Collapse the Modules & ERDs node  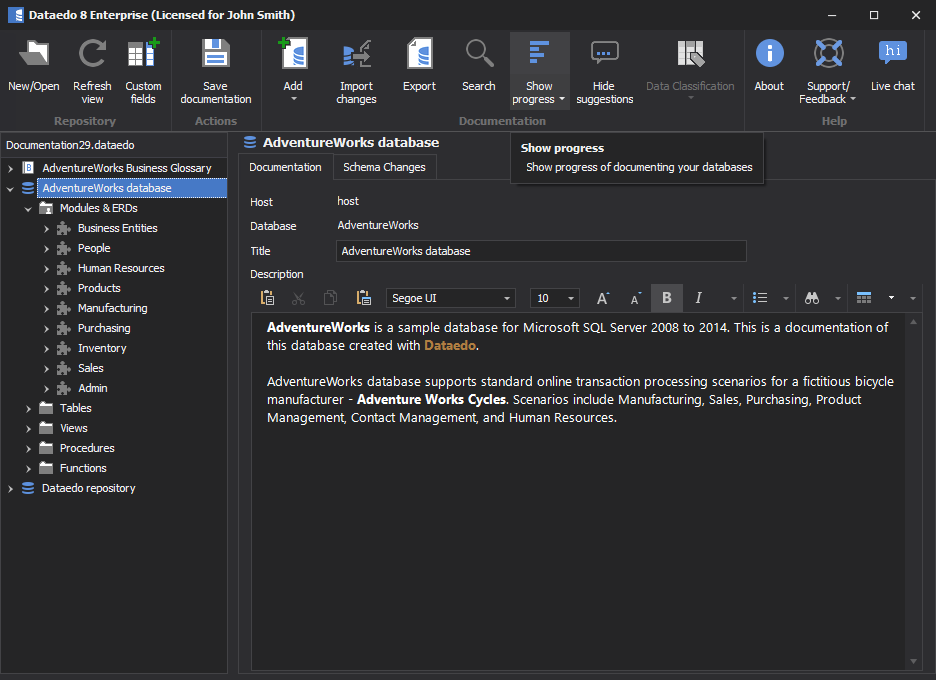pyautogui.click(x=29, y=209)
